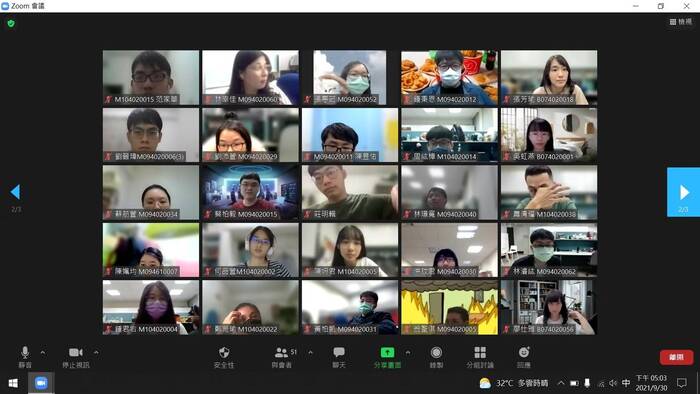Select participant tile M094020030
Viewport: 700px width, 394px height.
click(x=450, y=250)
